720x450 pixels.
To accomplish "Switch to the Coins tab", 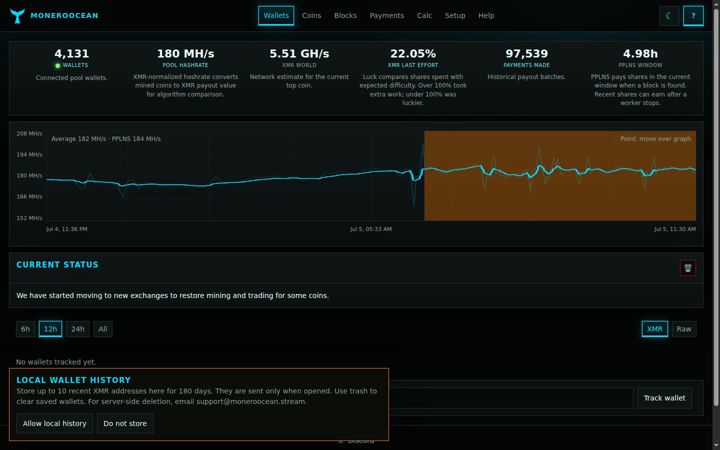I will pos(311,16).
